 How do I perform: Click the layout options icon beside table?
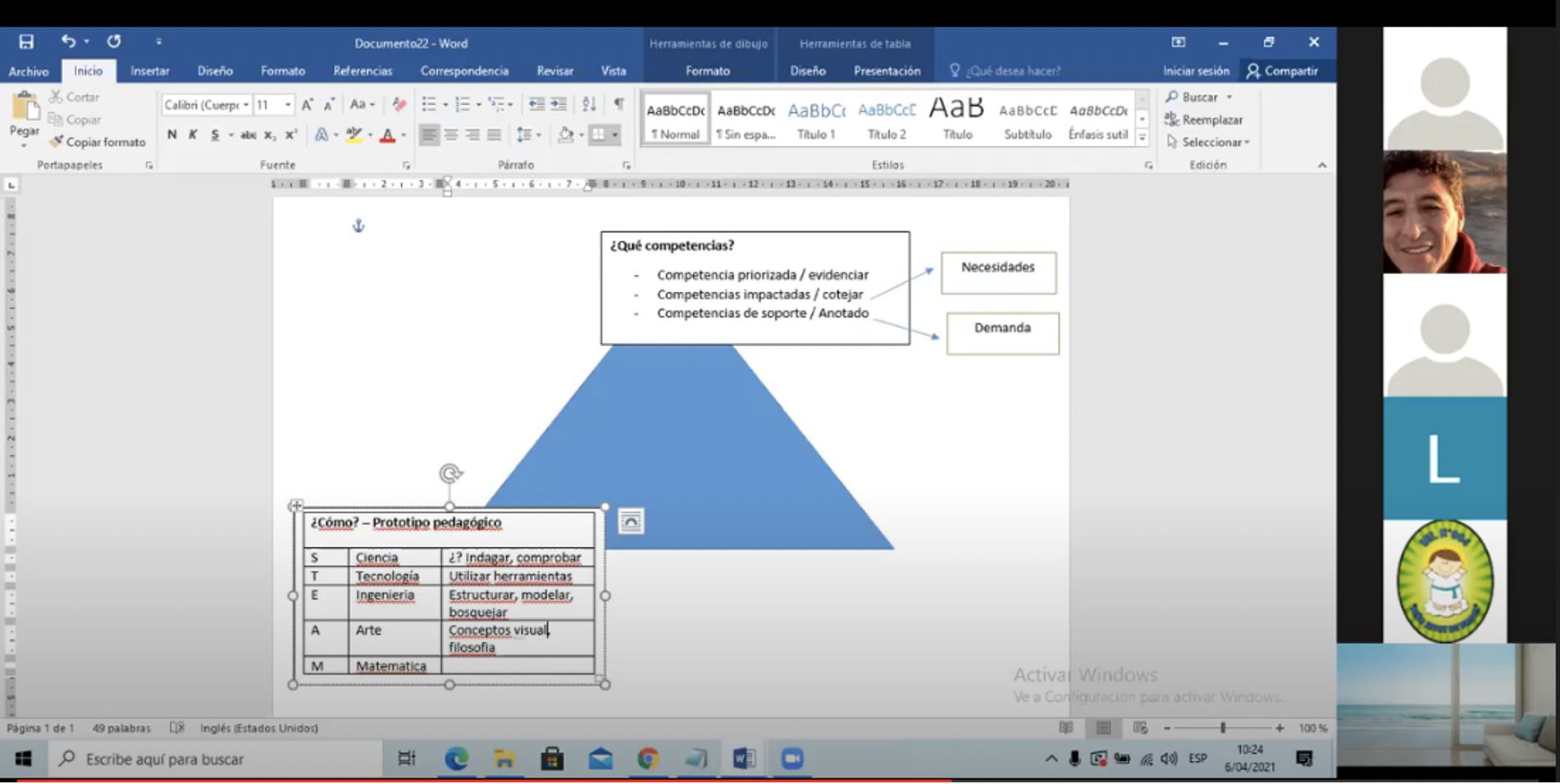pyautogui.click(x=631, y=522)
